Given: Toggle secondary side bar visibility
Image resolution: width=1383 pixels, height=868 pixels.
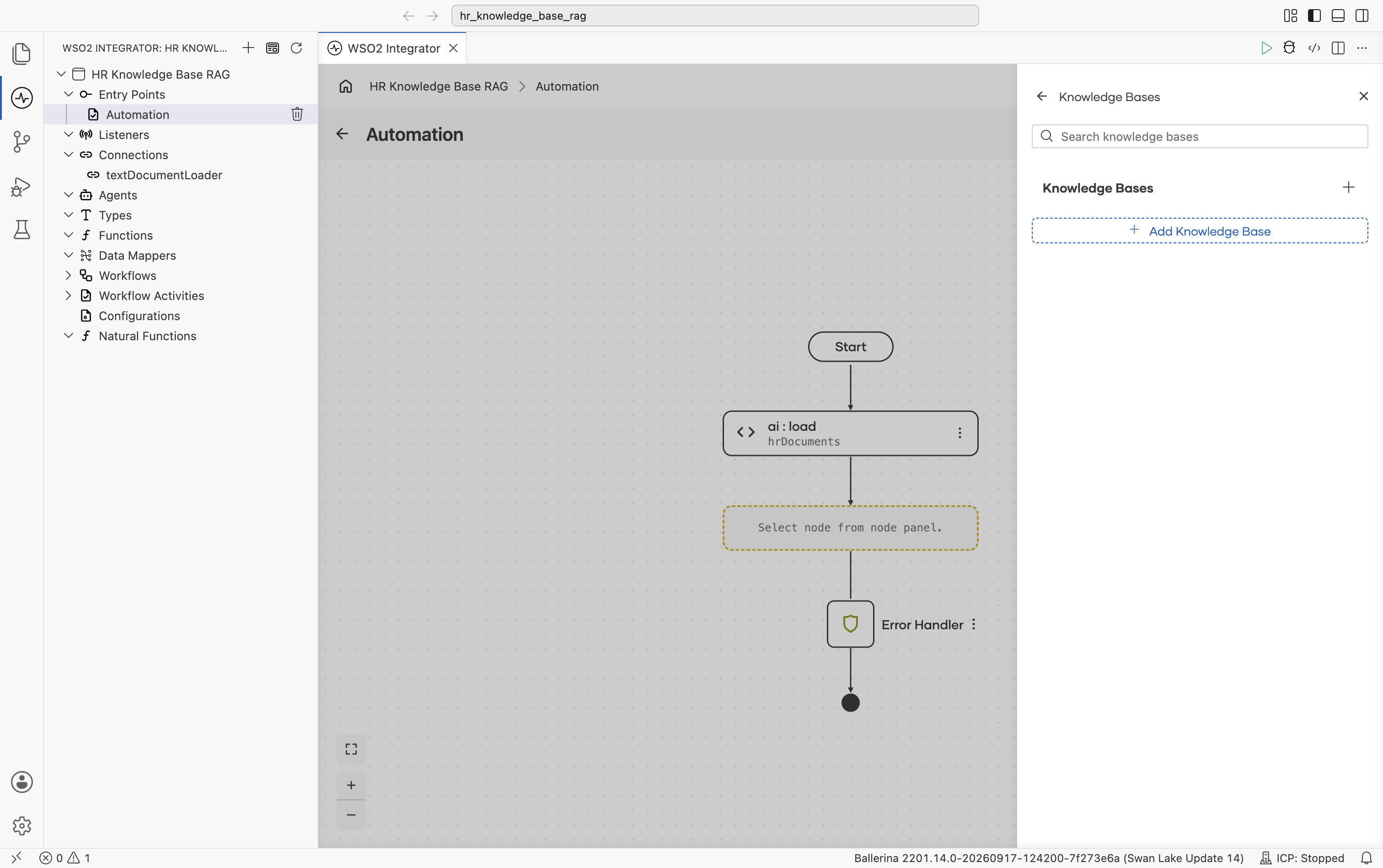Looking at the screenshot, I should (x=1362, y=16).
